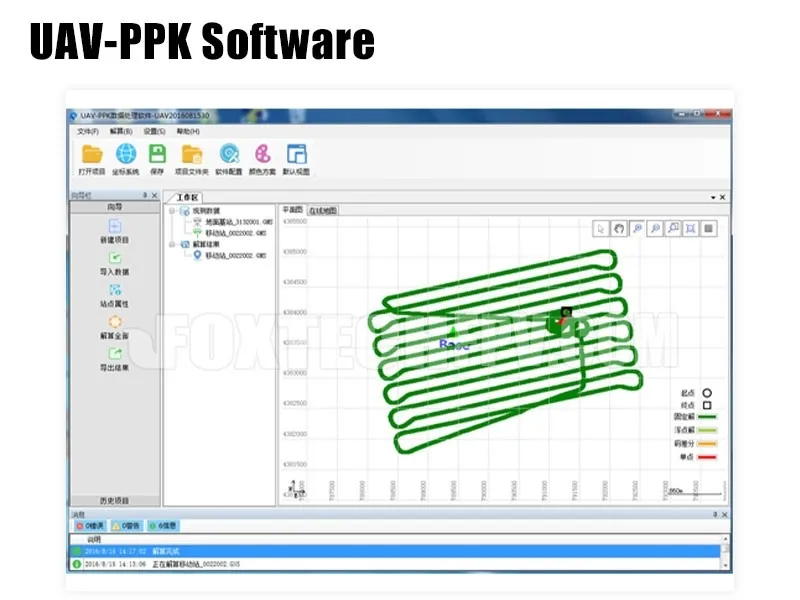
Task: Click the red 单点 single-point legend swatch
Action: point(707,457)
